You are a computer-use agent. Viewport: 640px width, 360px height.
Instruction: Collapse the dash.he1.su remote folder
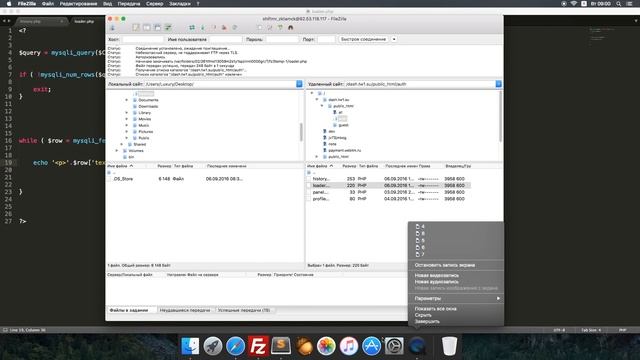pos(317,100)
